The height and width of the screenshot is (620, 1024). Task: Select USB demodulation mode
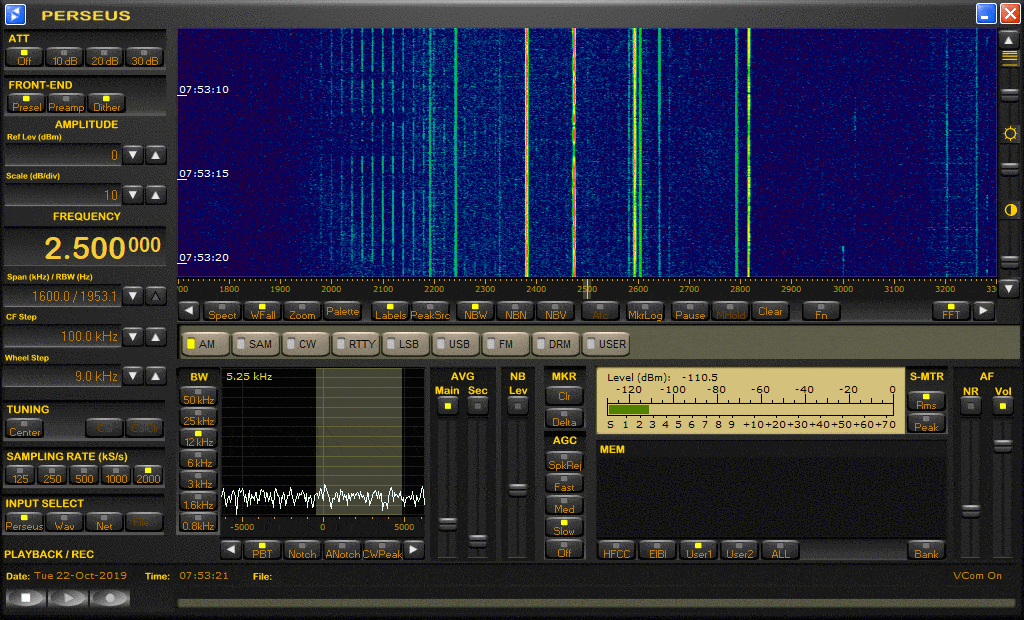455,344
